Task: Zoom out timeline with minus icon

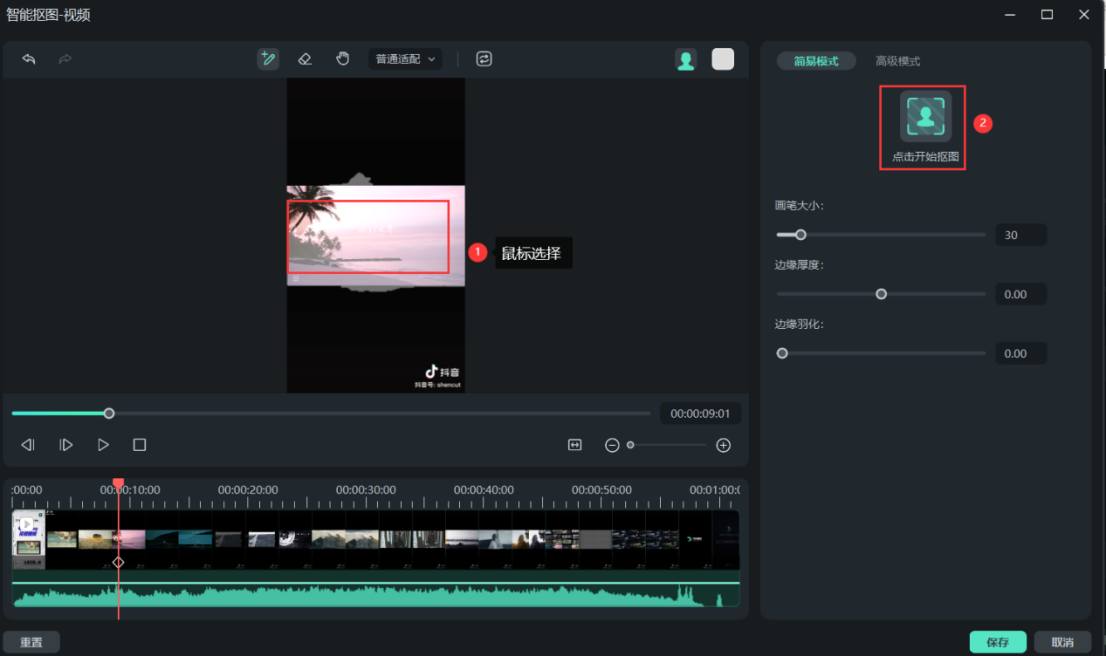Action: [x=612, y=445]
